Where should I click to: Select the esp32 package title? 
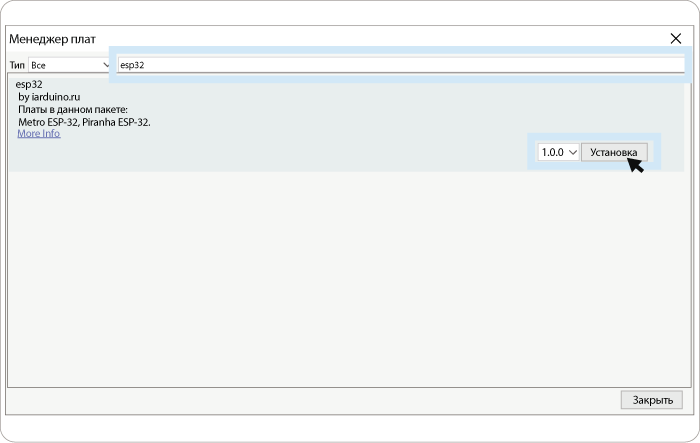(x=29, y=84)
